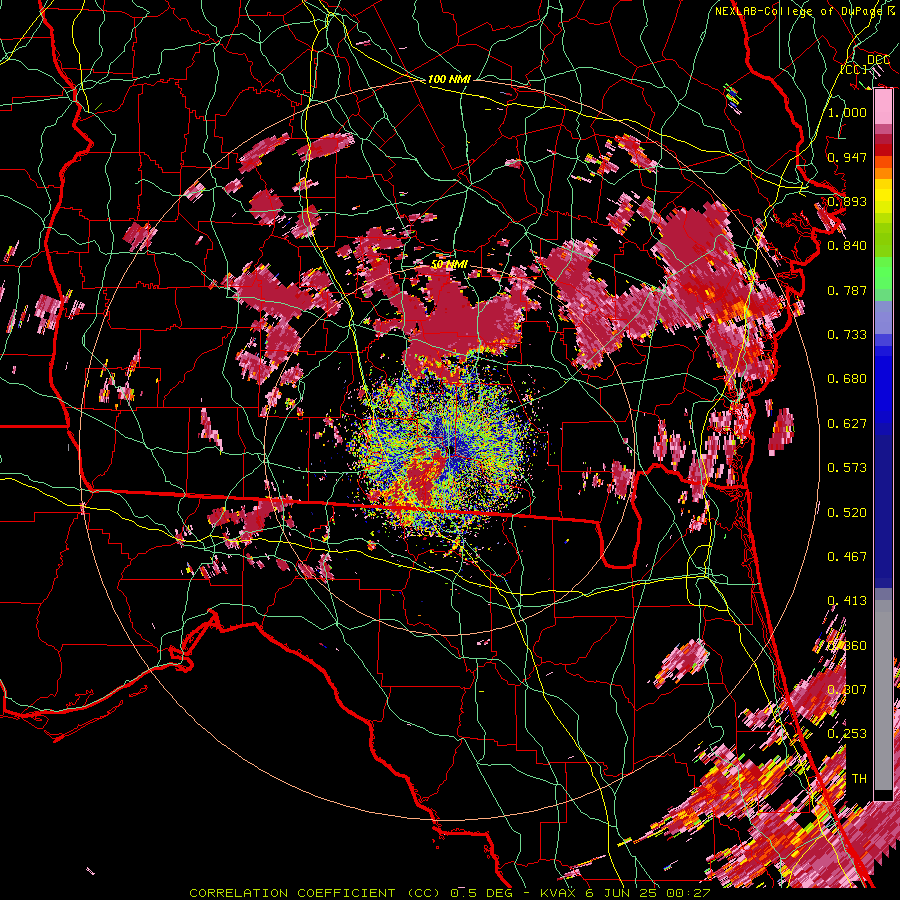Image resolution: width=900 pixels, height=900 pixels.
Task: Click the yellow band in the color bar
Action: (x=883, y=196)
